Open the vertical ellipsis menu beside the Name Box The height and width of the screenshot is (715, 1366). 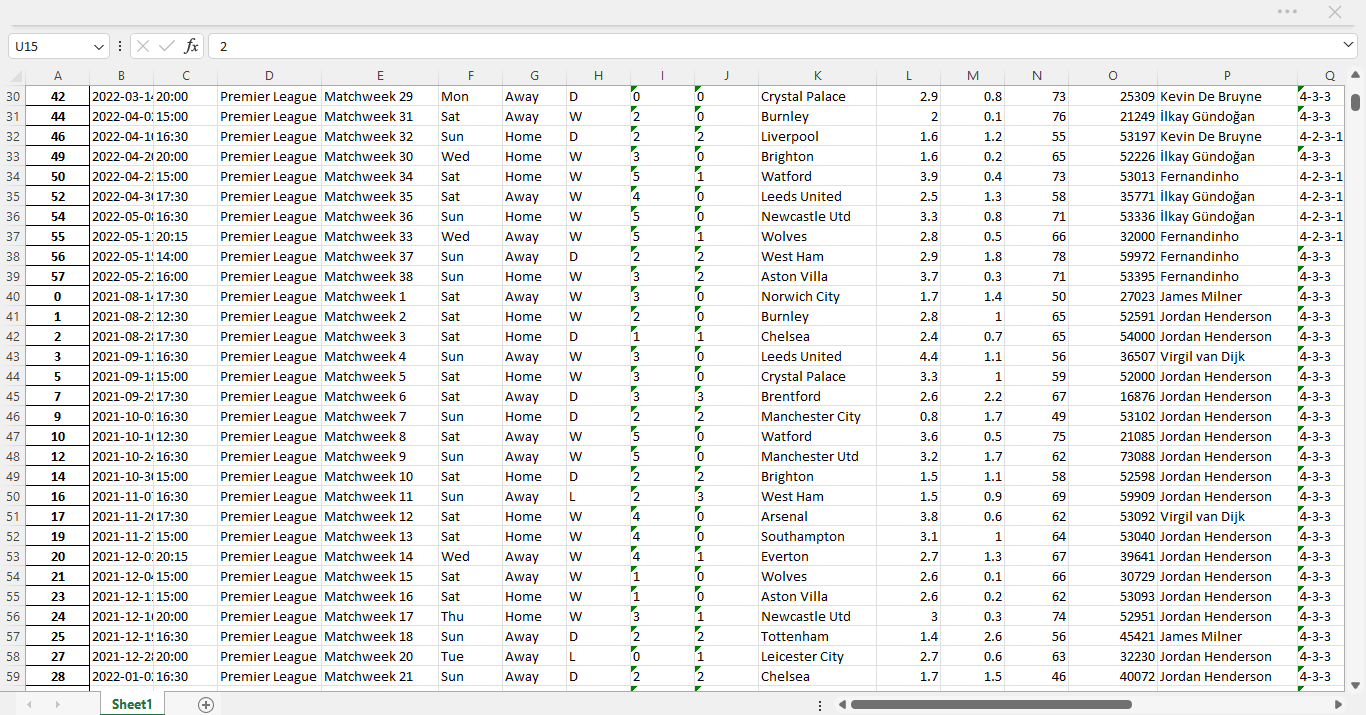119,46
